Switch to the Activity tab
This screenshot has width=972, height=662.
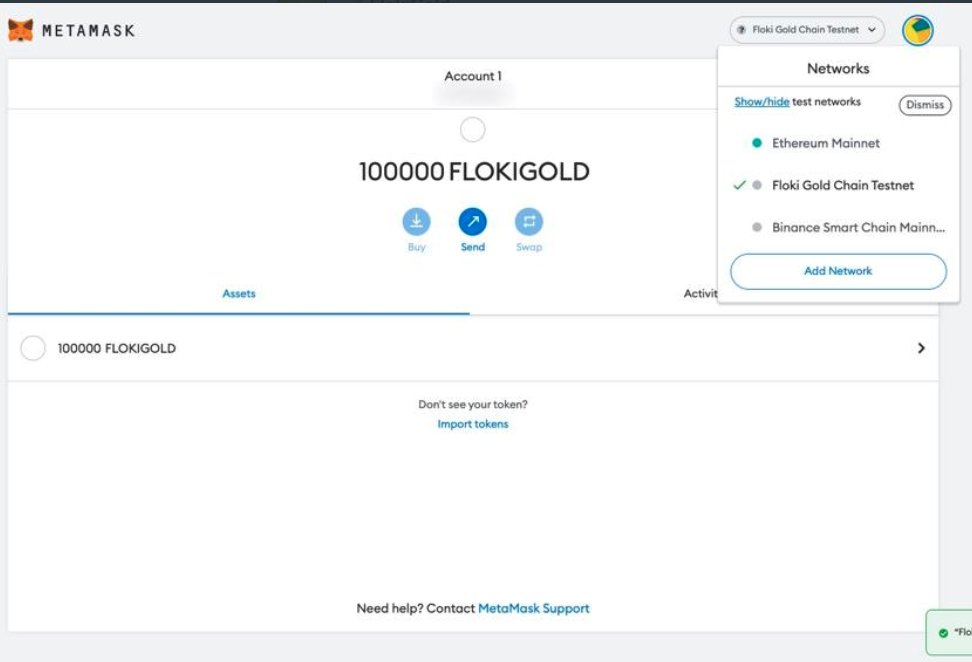click(700, 294)
